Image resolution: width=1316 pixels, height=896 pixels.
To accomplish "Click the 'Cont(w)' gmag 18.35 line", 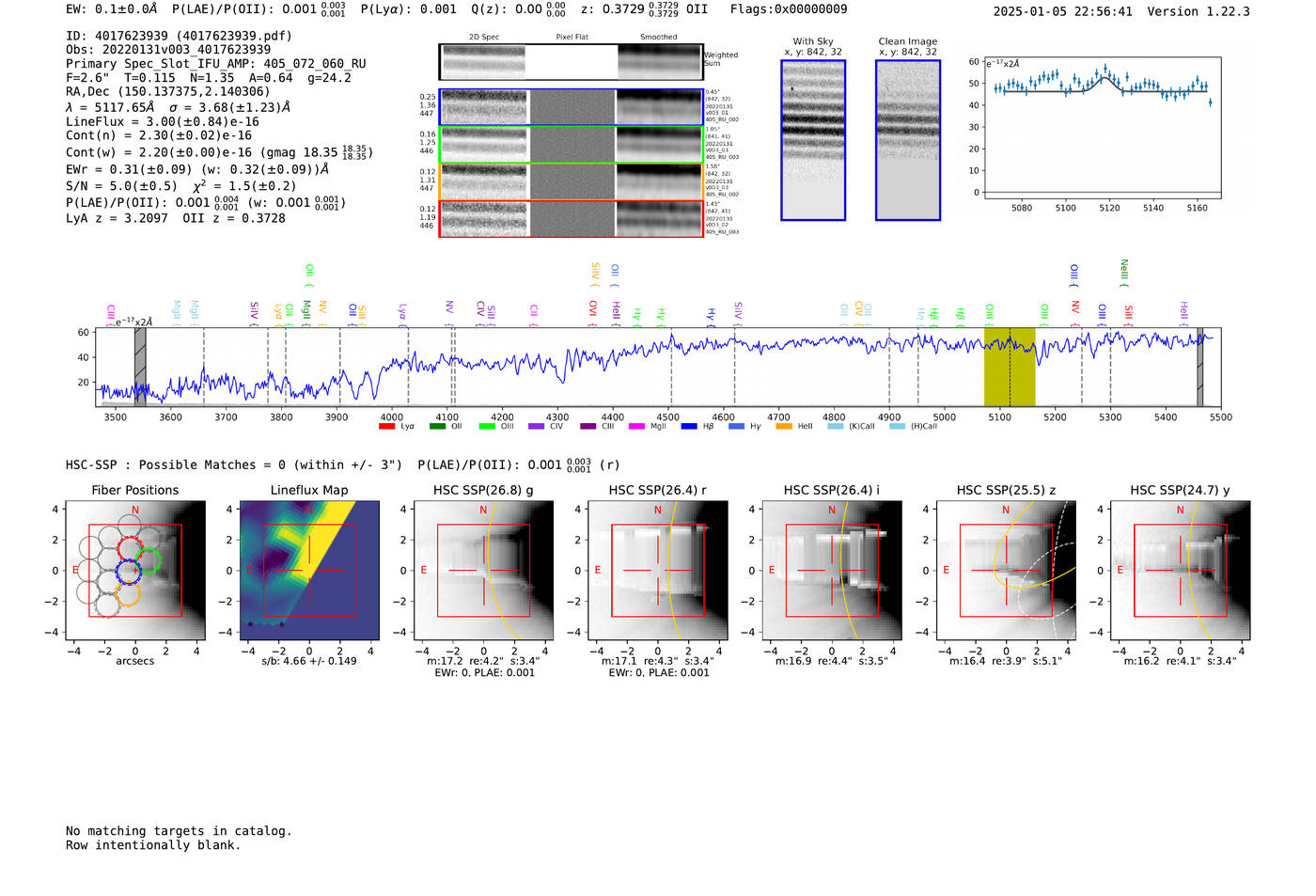I will click(219, 151).
